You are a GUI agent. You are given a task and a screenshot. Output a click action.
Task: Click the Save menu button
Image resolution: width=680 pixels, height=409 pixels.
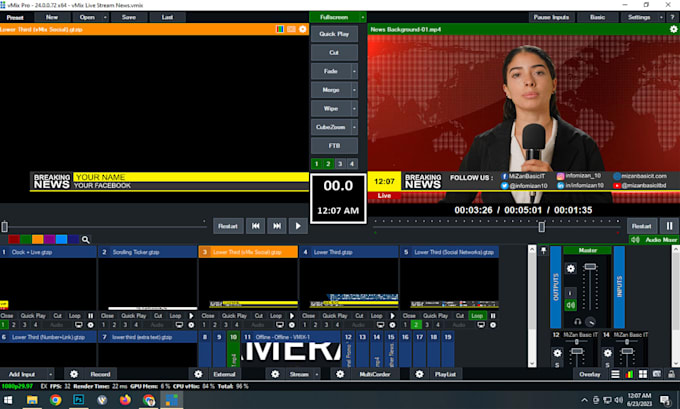129,17
